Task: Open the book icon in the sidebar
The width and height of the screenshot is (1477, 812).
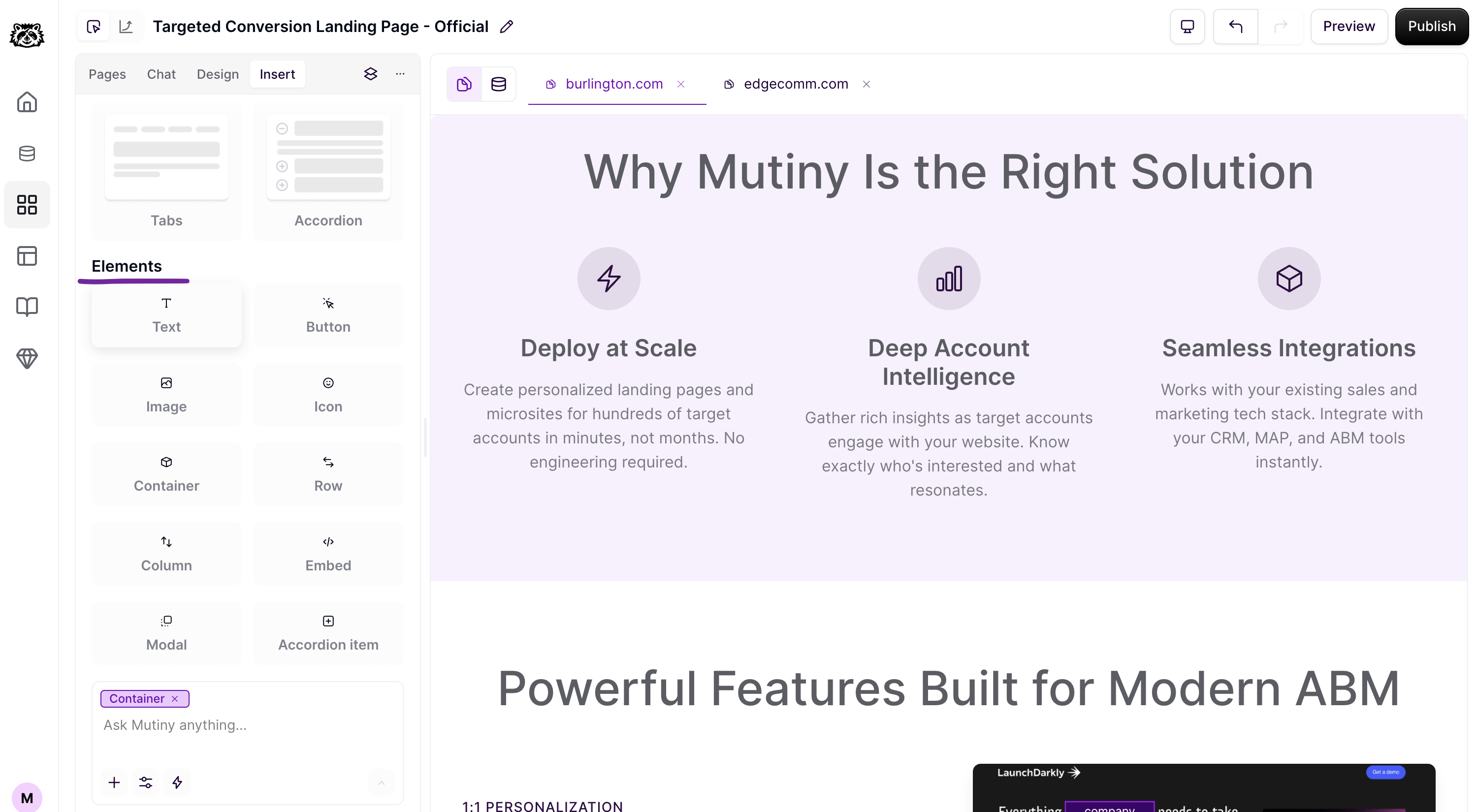Action: tap(27, 307)
